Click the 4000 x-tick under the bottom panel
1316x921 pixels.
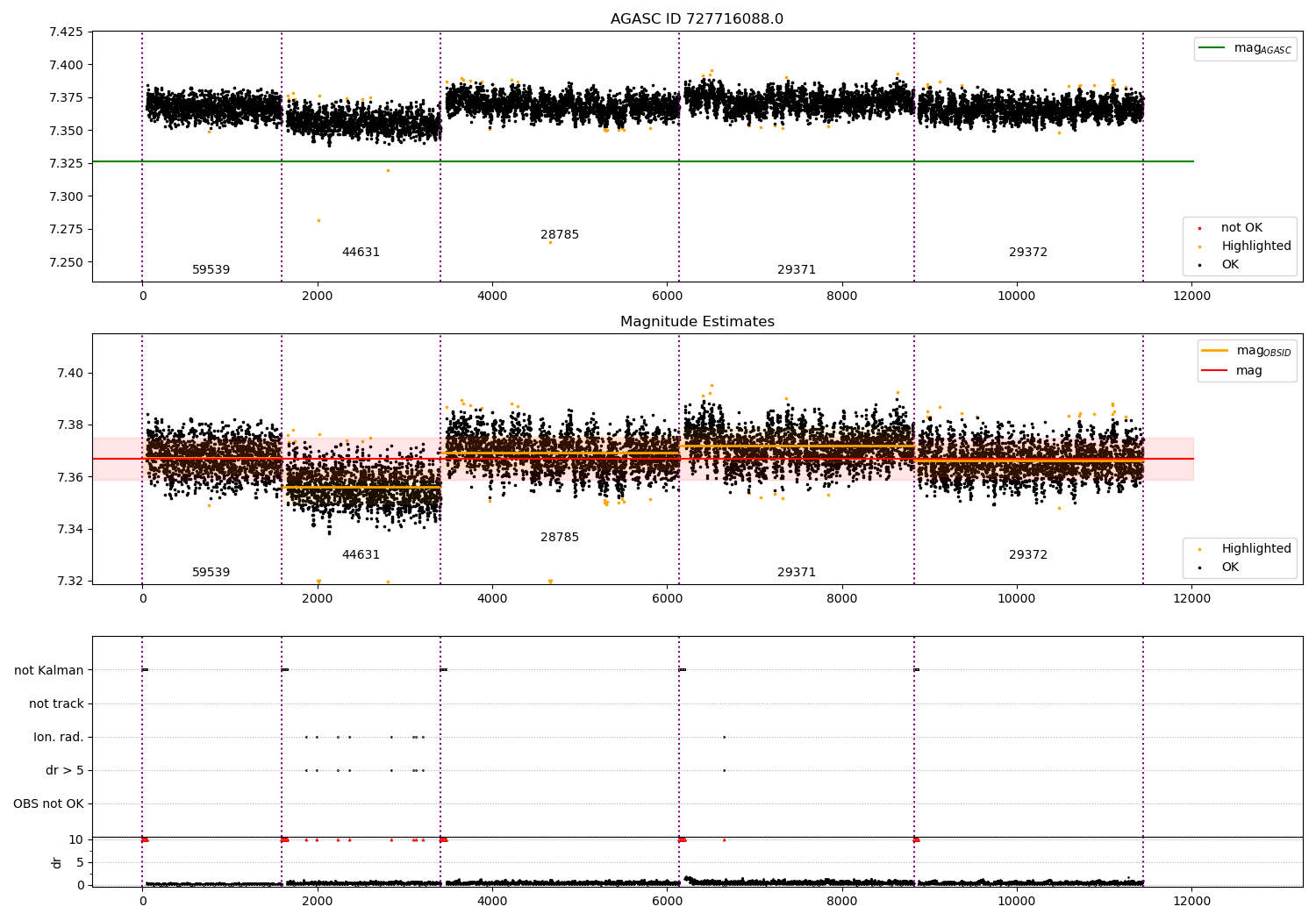pyautogui.click(x=492, y=901)
